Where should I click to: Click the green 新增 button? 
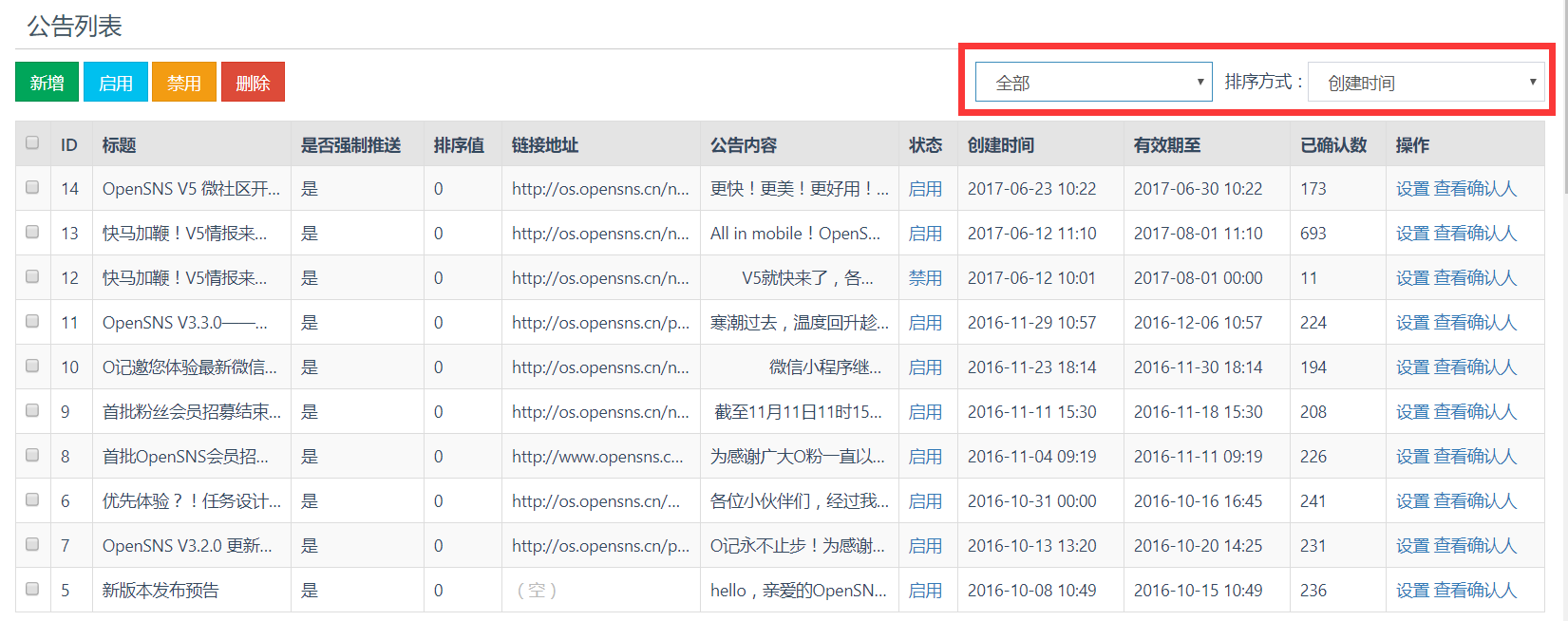(x=47, y=83)
